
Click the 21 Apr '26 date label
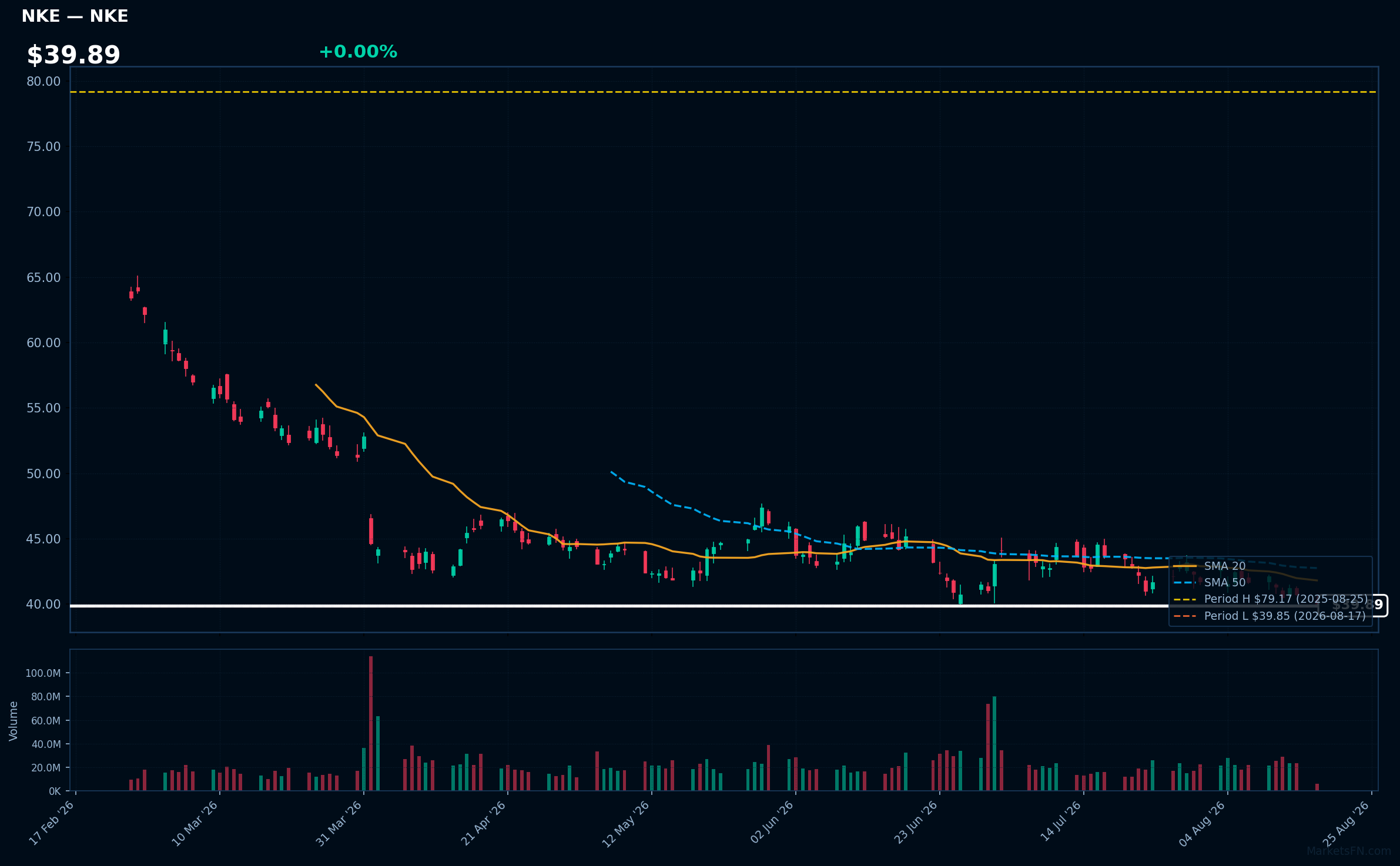(483, 823)
